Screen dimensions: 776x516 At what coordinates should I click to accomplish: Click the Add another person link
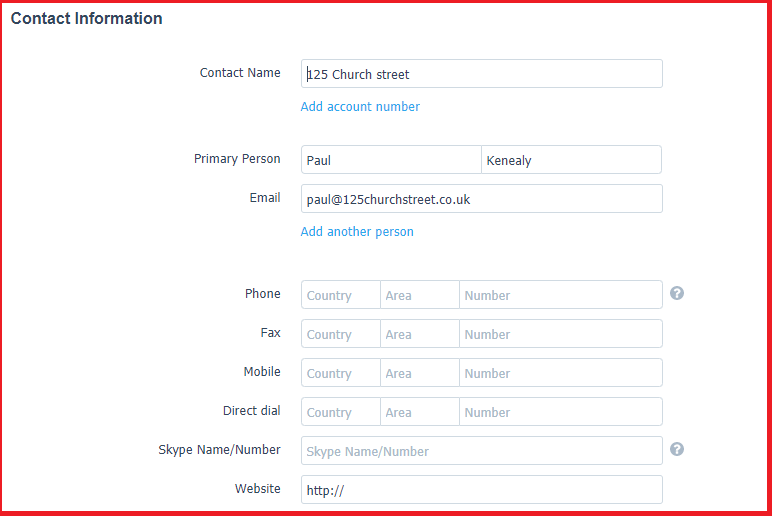click(357, 232)
